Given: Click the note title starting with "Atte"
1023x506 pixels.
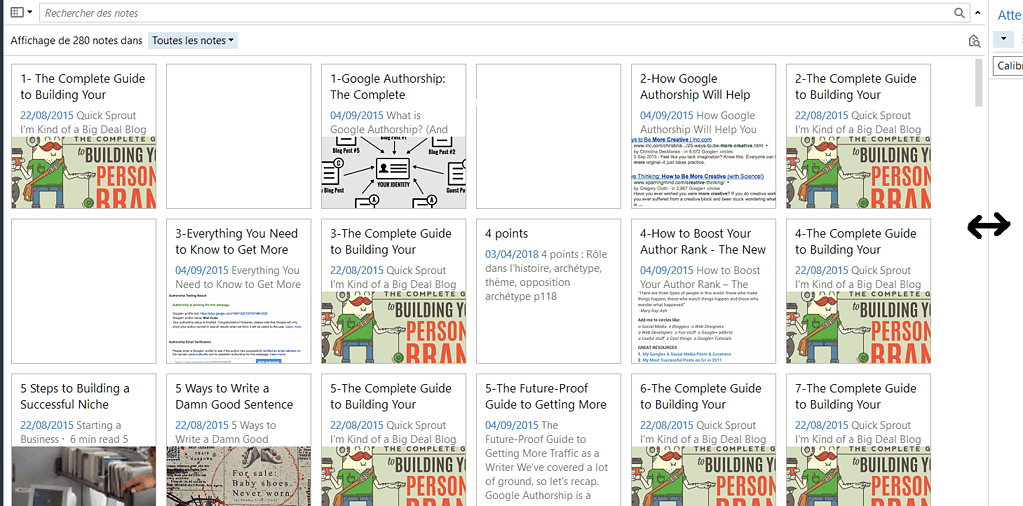Looking at the screenshot, I should tap(1008, 15).
